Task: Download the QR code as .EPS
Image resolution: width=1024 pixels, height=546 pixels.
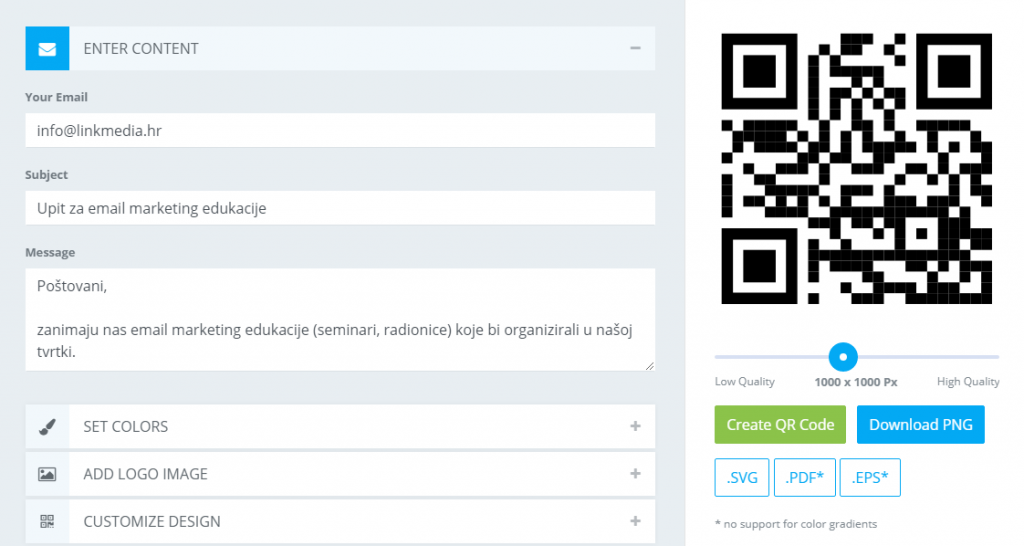Action: [870, 478]
